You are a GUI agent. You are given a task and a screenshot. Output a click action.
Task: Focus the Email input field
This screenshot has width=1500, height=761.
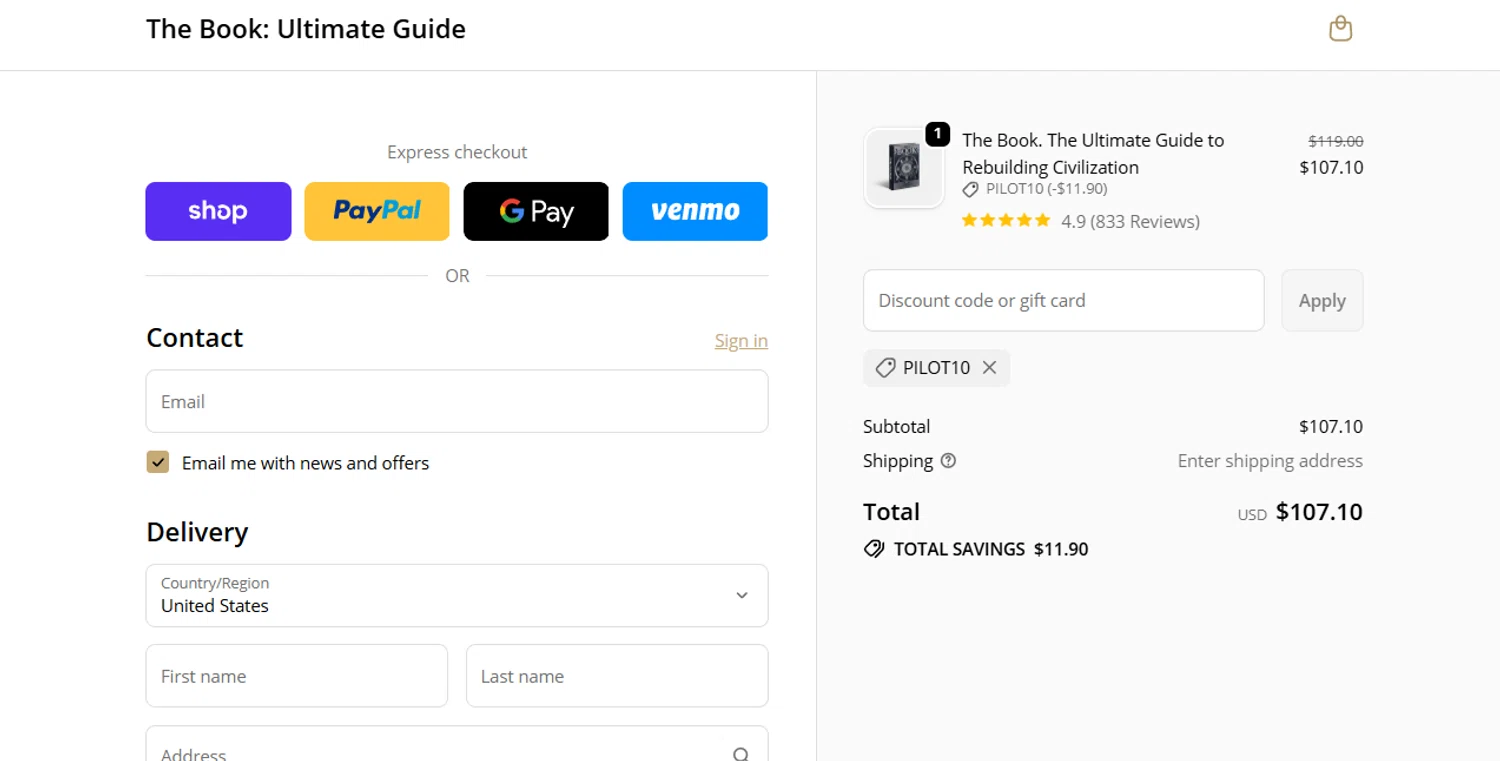(457, 401)
